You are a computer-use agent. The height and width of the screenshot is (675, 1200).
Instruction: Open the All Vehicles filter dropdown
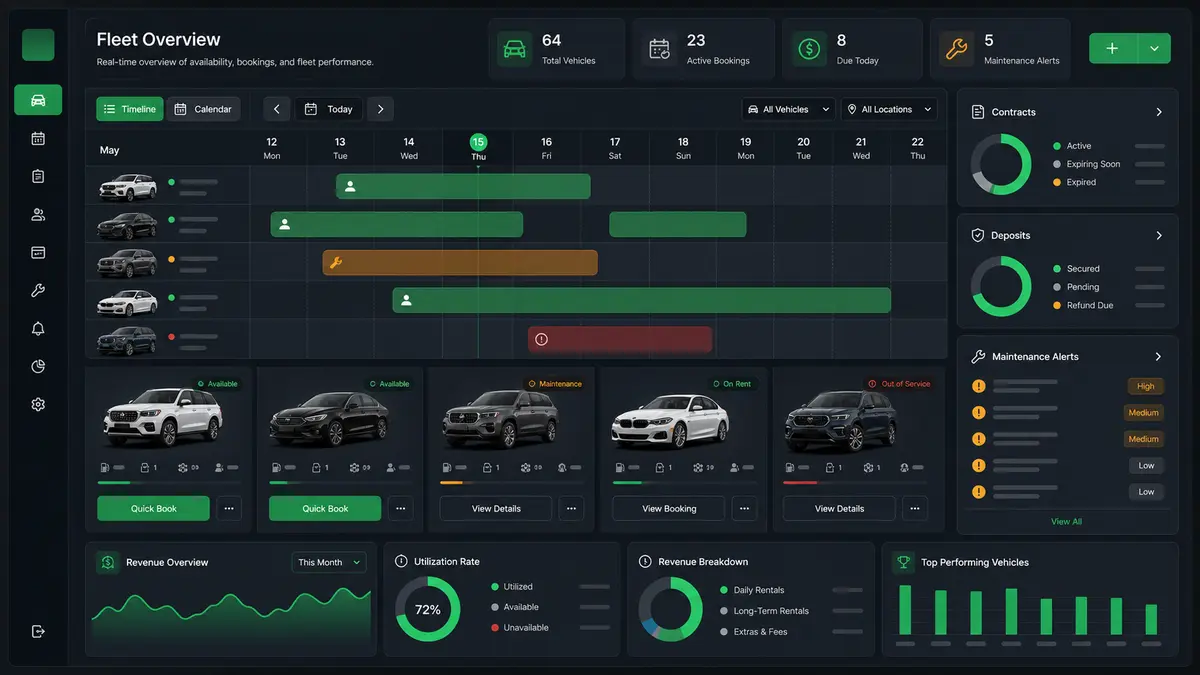point(788,109)
